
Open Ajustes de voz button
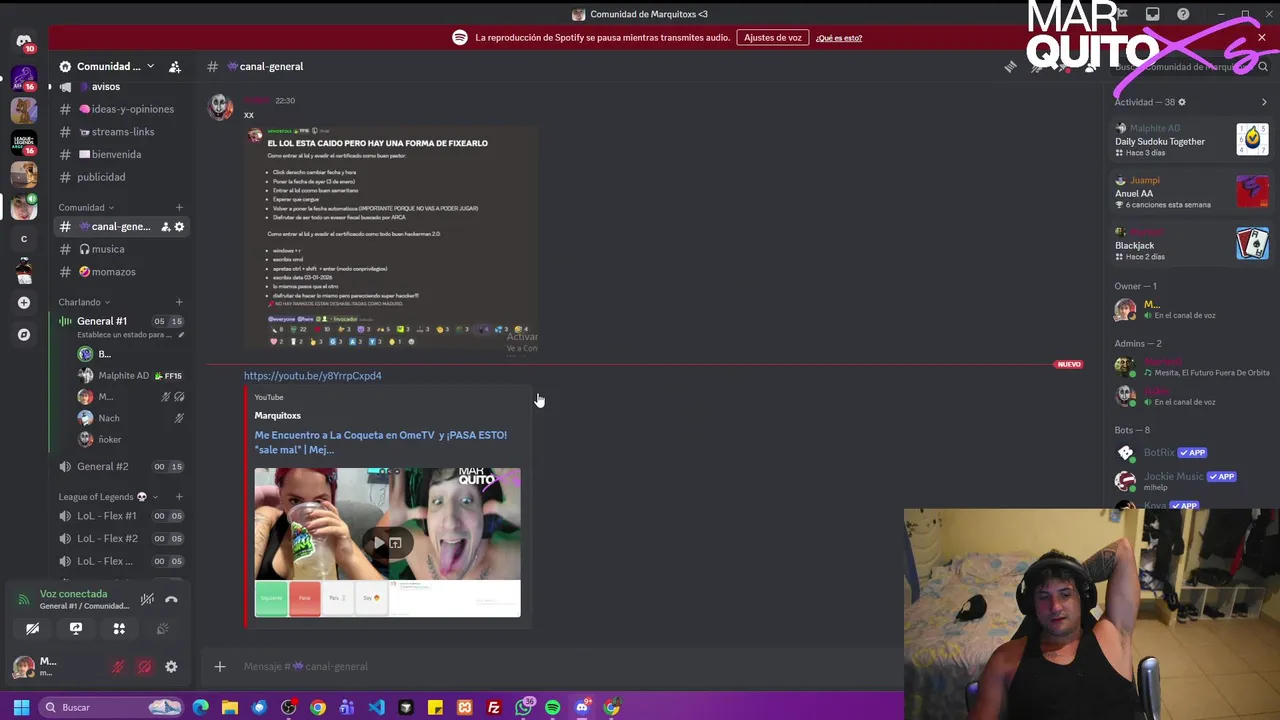(773, 38)
